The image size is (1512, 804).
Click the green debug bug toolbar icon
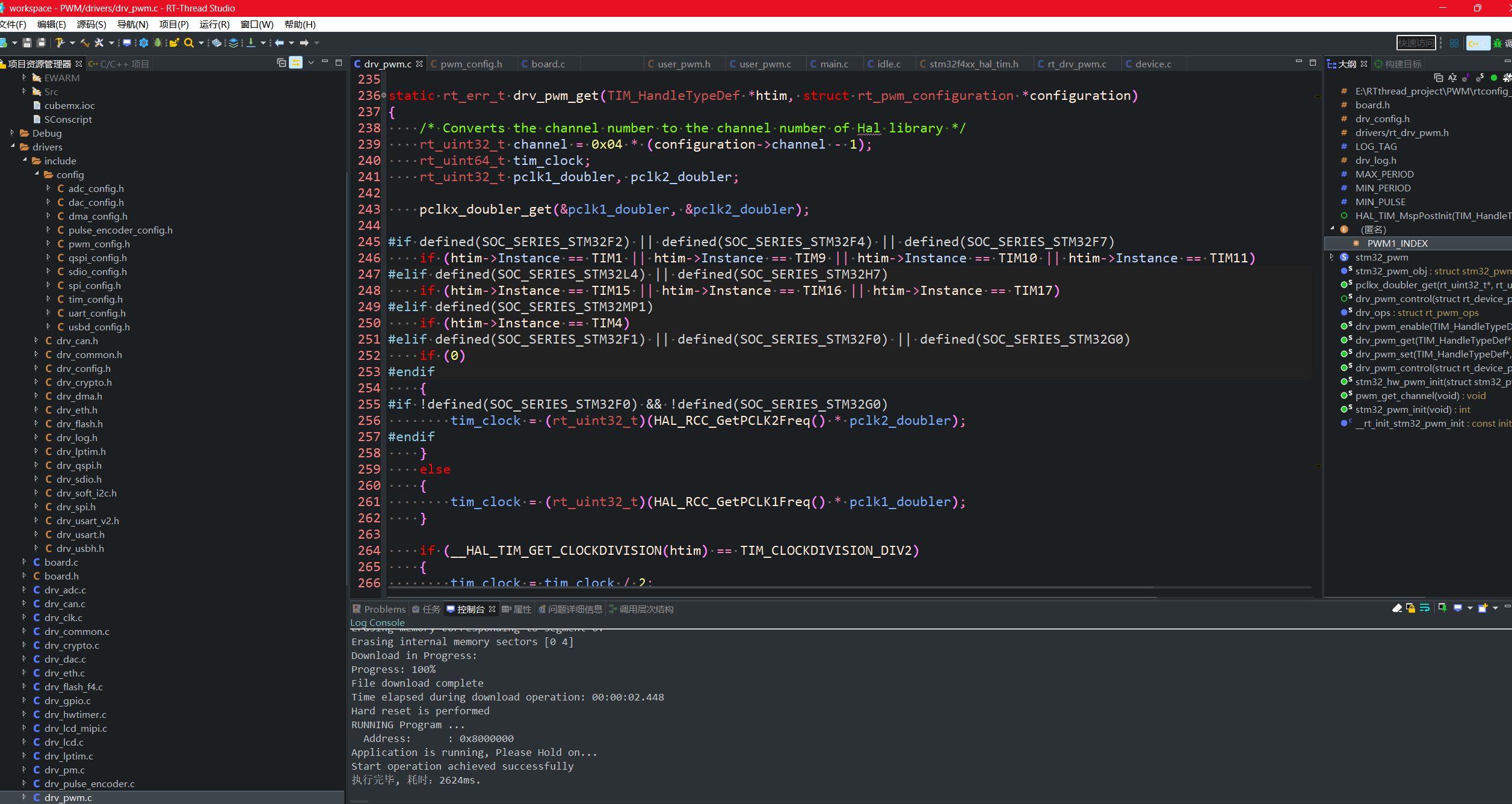158,43
